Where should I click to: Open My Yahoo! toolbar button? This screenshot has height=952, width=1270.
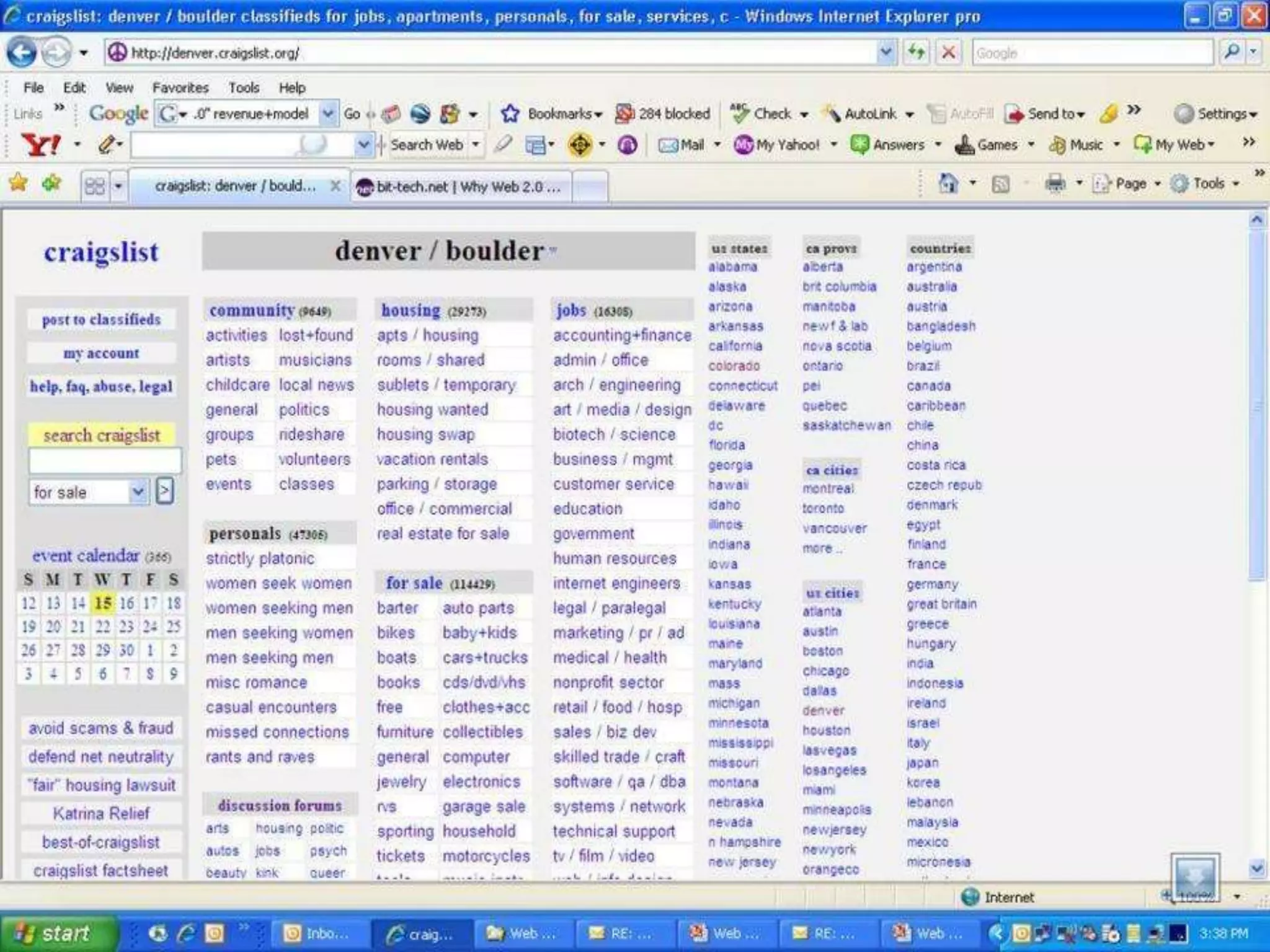(776, 145)
